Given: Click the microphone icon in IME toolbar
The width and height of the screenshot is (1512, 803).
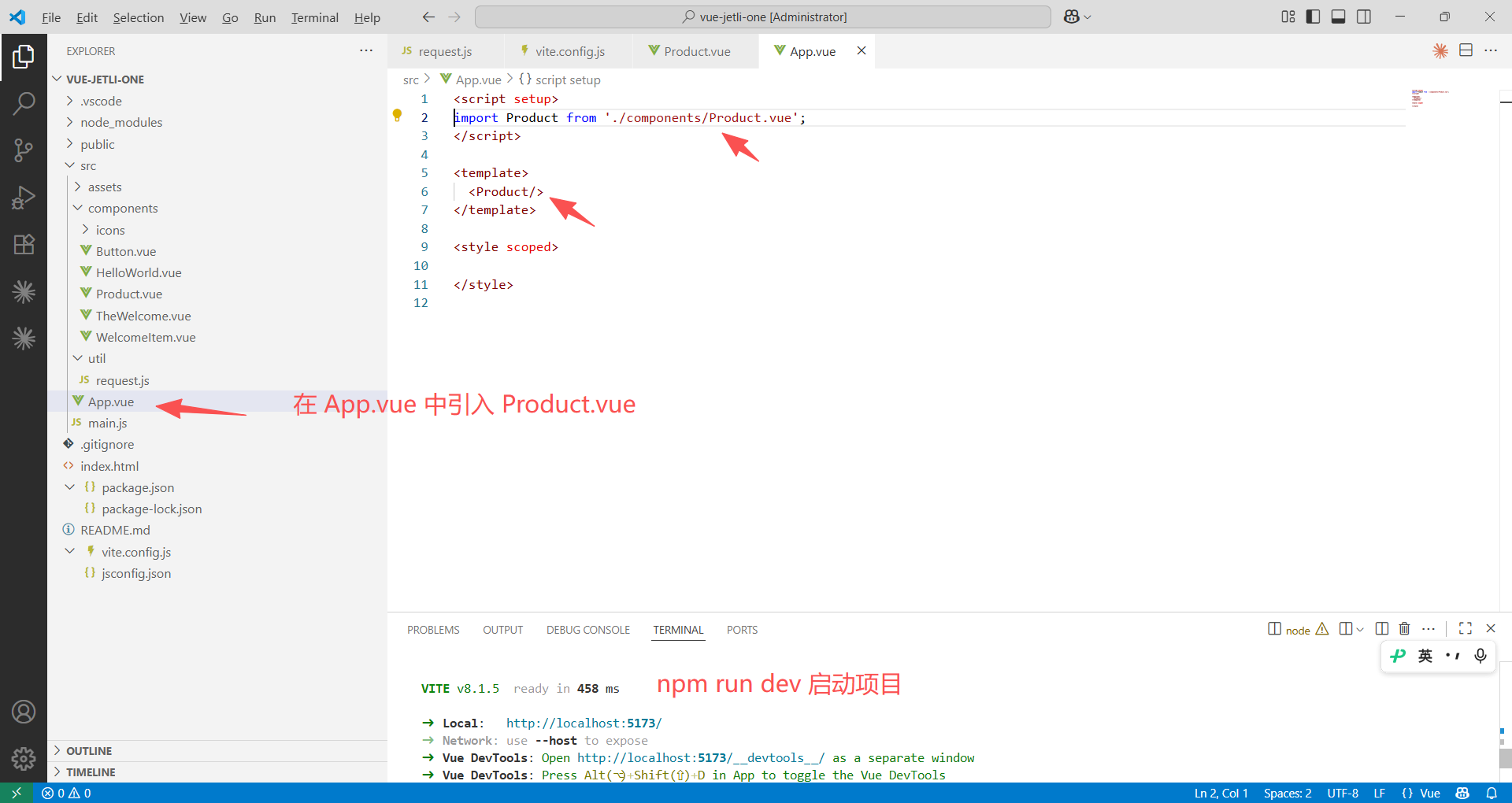Looking at the screenshot, I should (x=1480, y=656).
